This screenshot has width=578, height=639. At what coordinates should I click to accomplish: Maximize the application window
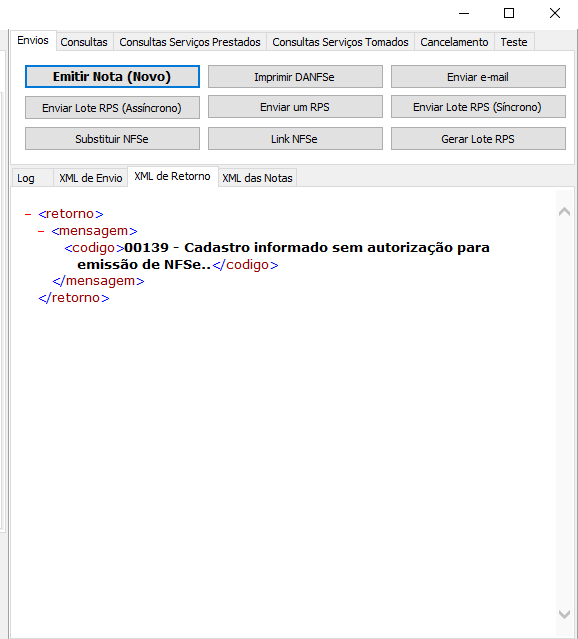(509, 13)
